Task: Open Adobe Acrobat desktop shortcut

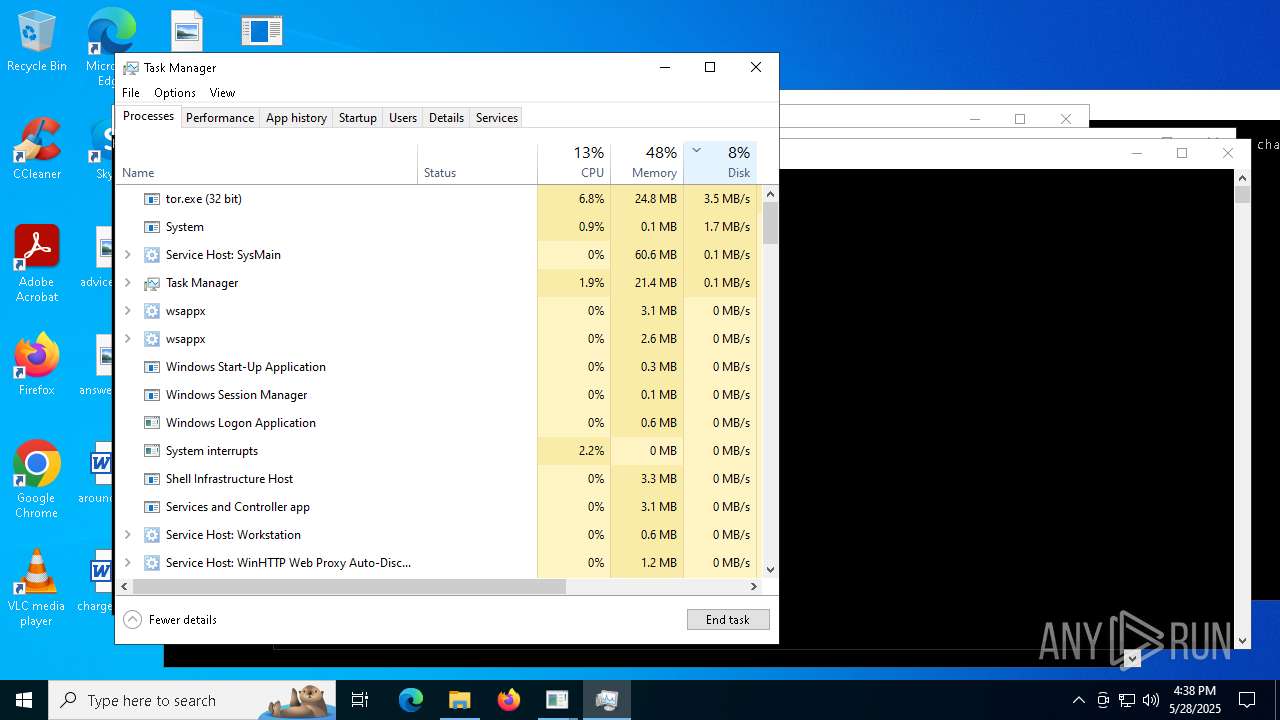Action: point(37,264)
